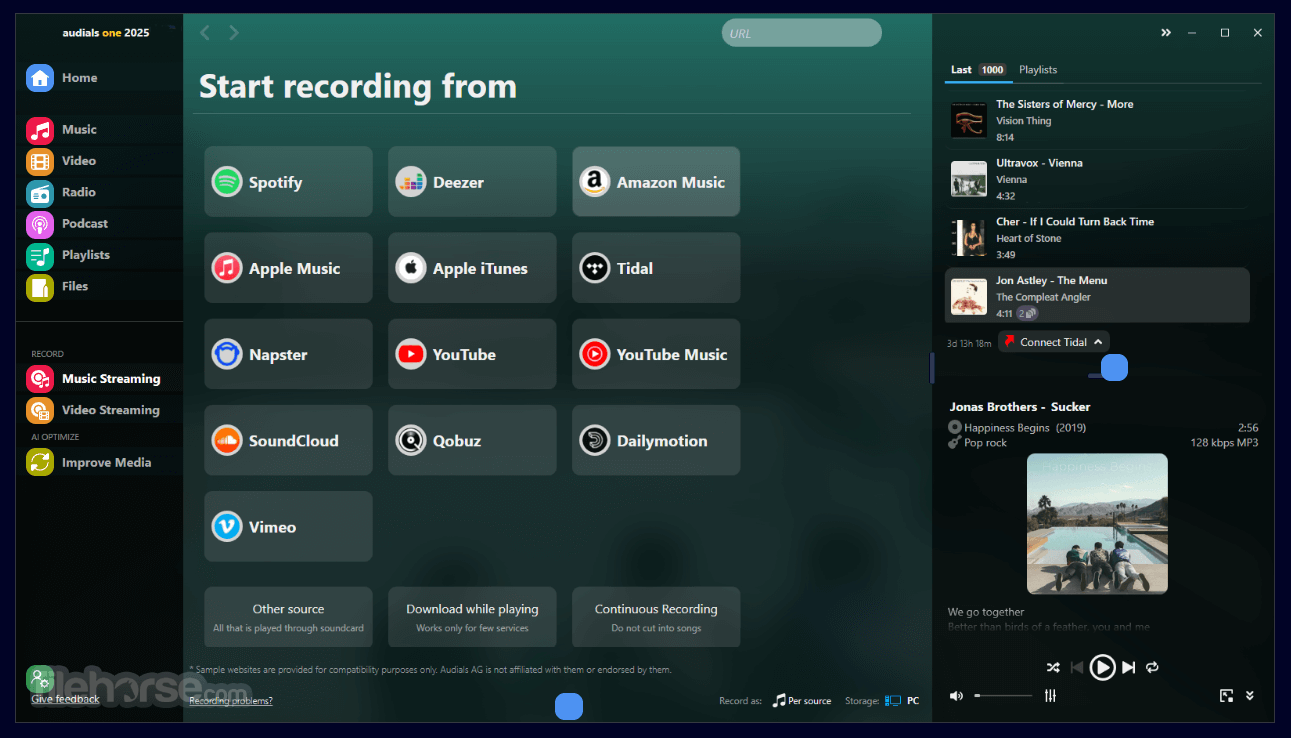This screenshot has width=1291, height=738.
Task: Change the Storage location from PC
Action: coord(902,701)
